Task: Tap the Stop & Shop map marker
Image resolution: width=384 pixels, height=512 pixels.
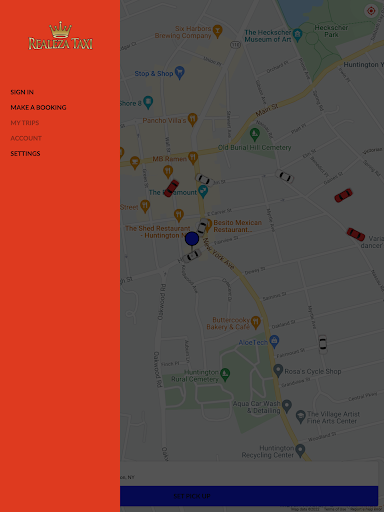Action: [180, 72]
